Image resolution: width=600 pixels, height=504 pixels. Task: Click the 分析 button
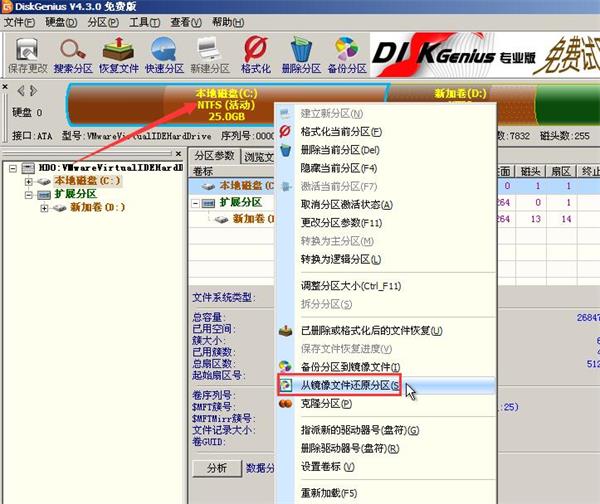tap(217, 468)
